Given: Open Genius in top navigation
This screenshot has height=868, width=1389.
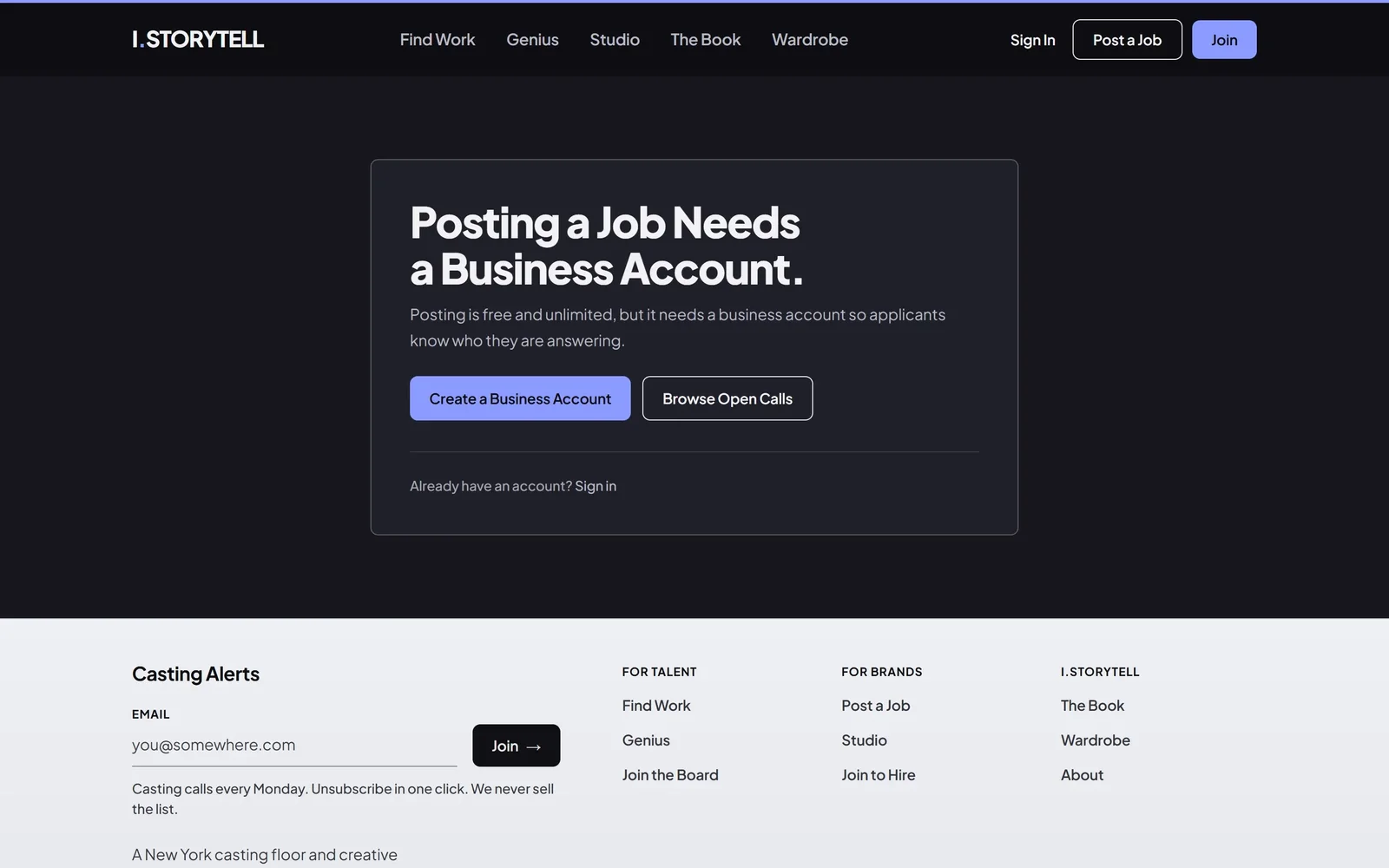Looking at the screenshot, I should pyautogui.click(x=532, y=40).
